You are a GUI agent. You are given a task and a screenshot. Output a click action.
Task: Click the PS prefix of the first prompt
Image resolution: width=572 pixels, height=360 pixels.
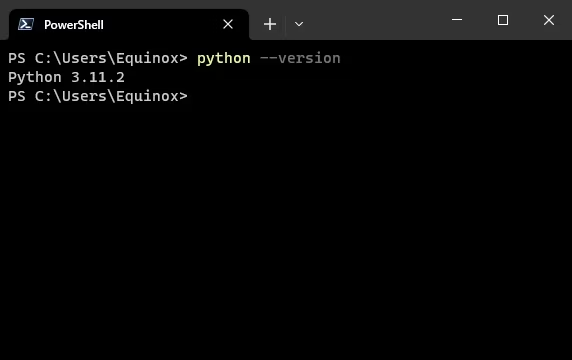tap(17, 58)
